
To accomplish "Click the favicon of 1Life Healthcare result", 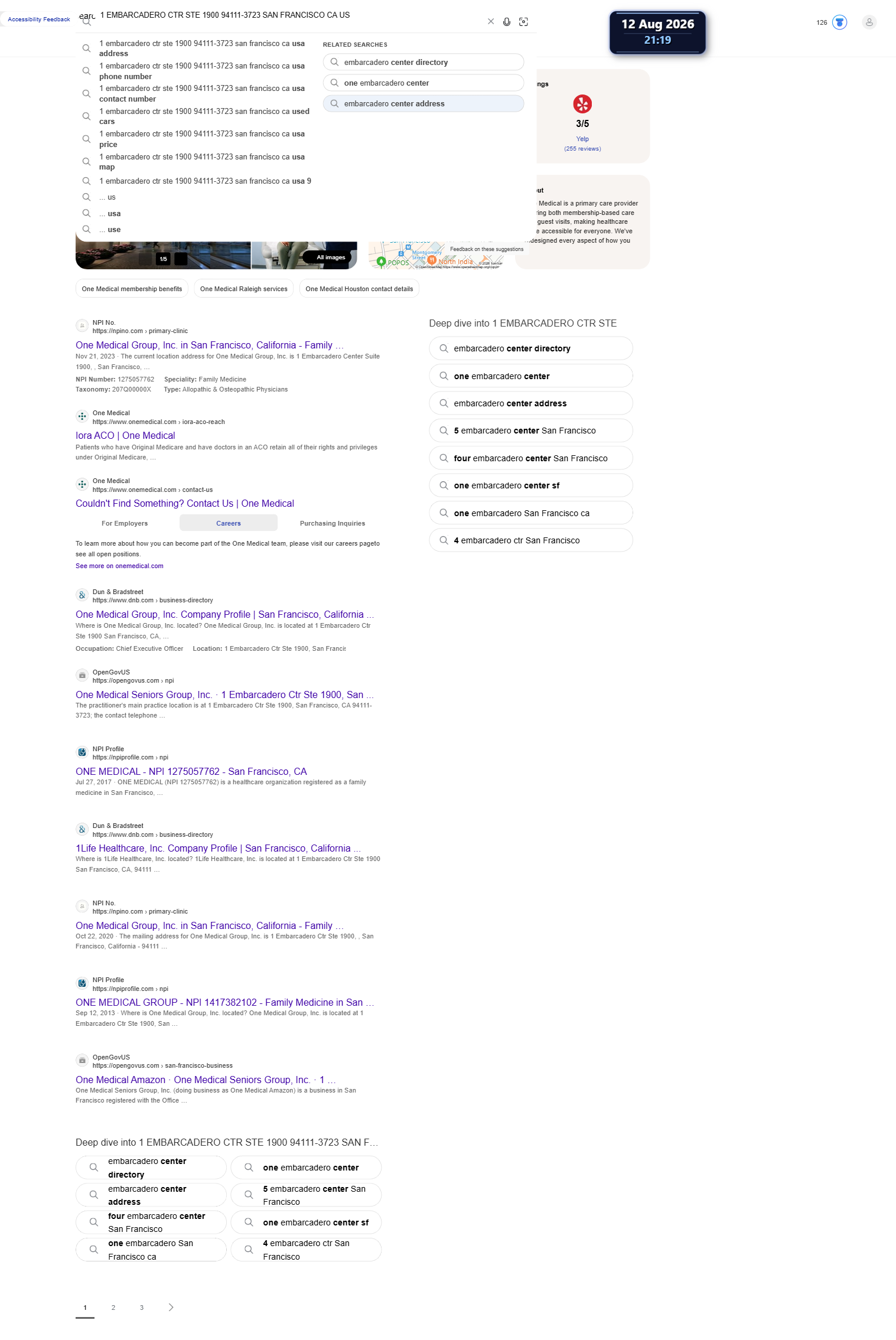I will point(82,829).
